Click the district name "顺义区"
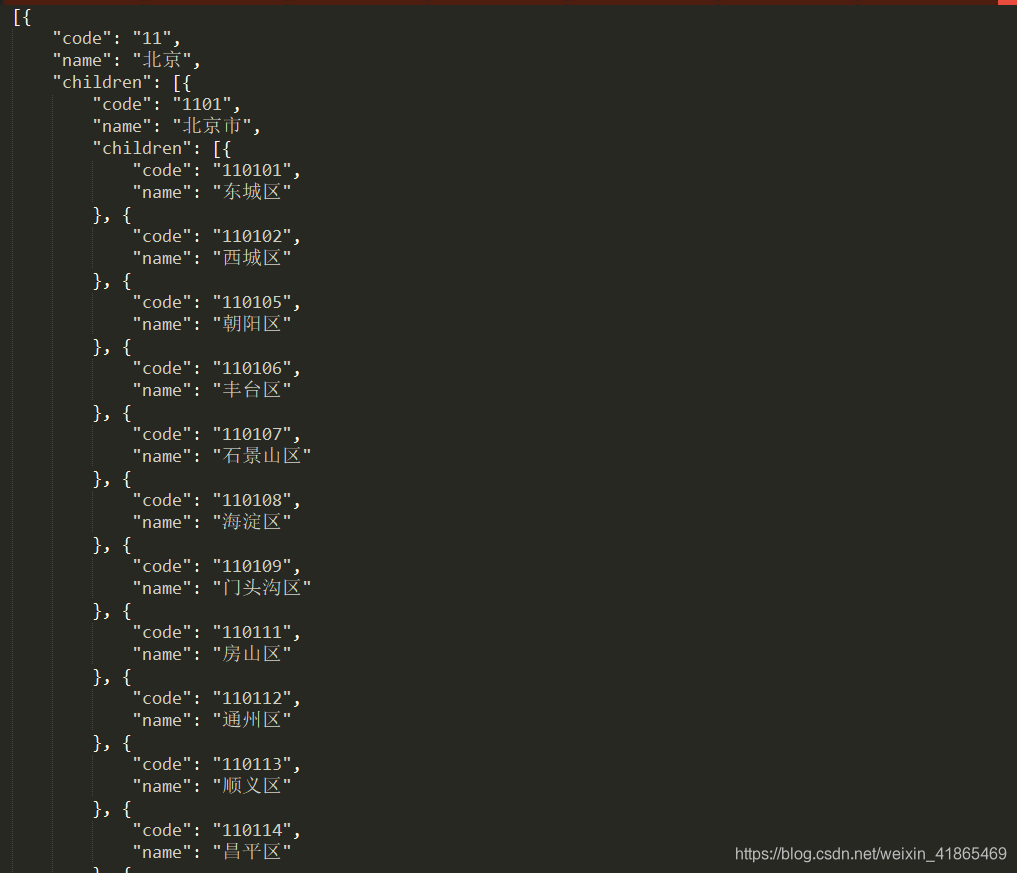 (252, 787)
